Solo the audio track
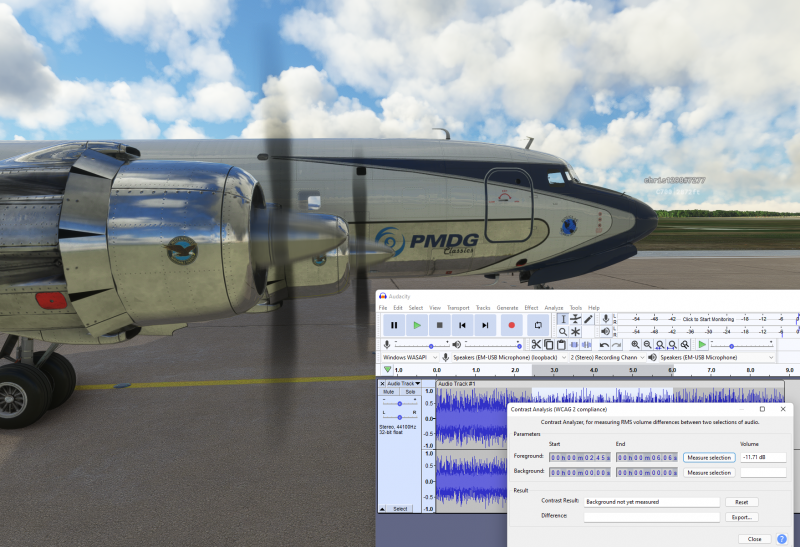800x547 pixels. (410, 392)
